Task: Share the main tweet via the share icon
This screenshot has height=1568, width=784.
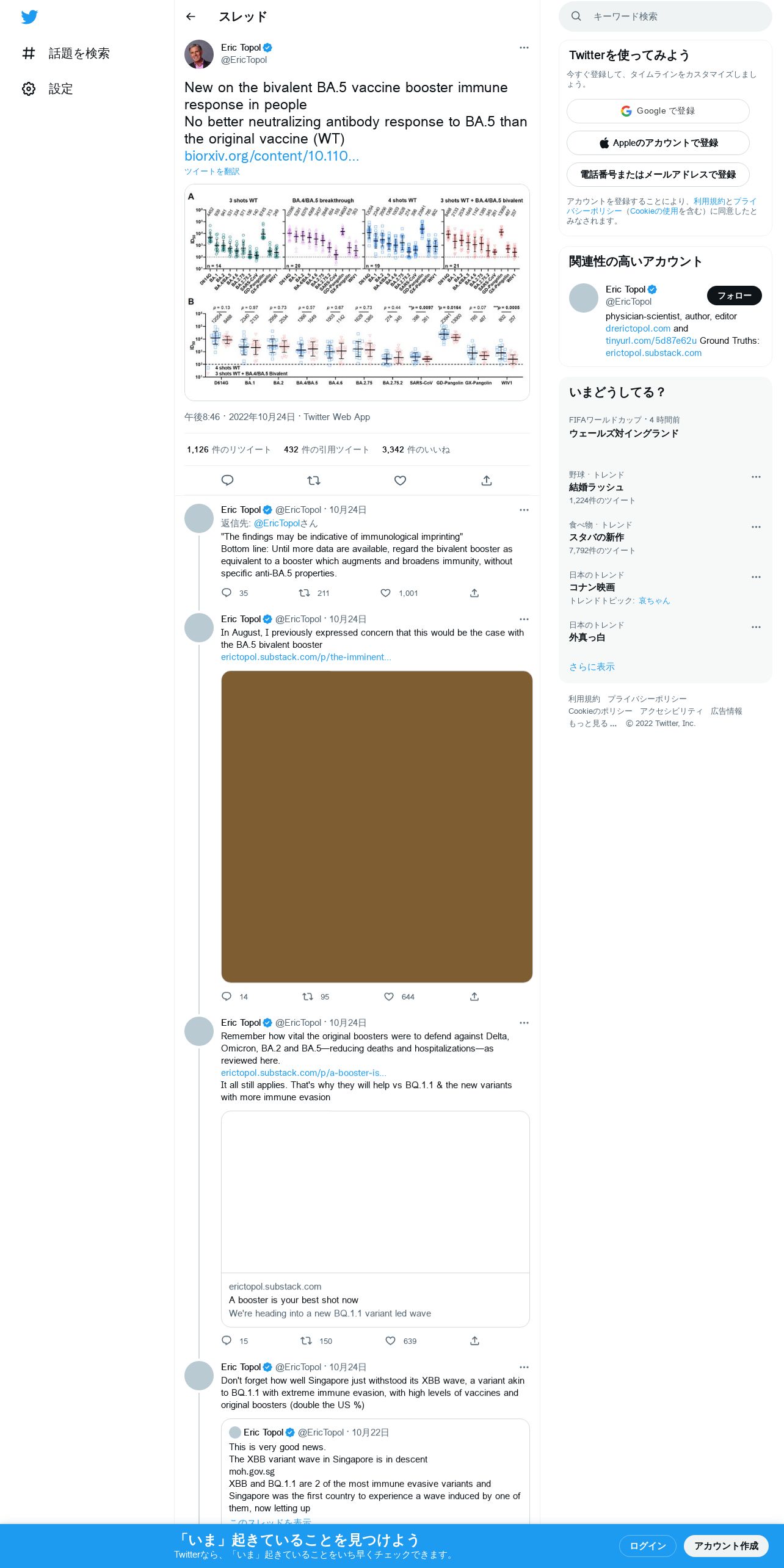Action: tap(487, 480)
